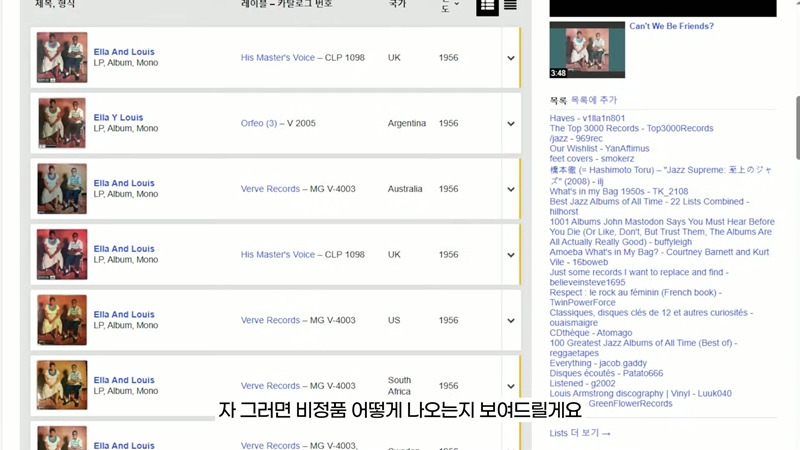Open cover thumbnail of US release
The height and width of the screenshot is (450, 800).
click(62, 320)
